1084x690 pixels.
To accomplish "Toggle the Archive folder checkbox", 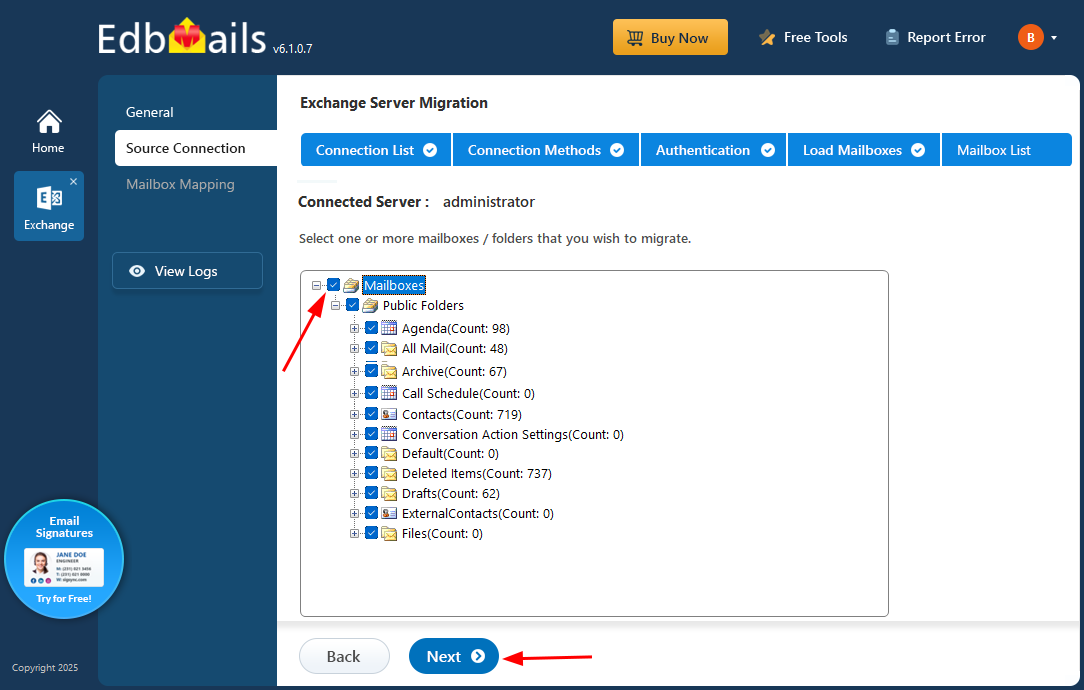I will (371, 371).
